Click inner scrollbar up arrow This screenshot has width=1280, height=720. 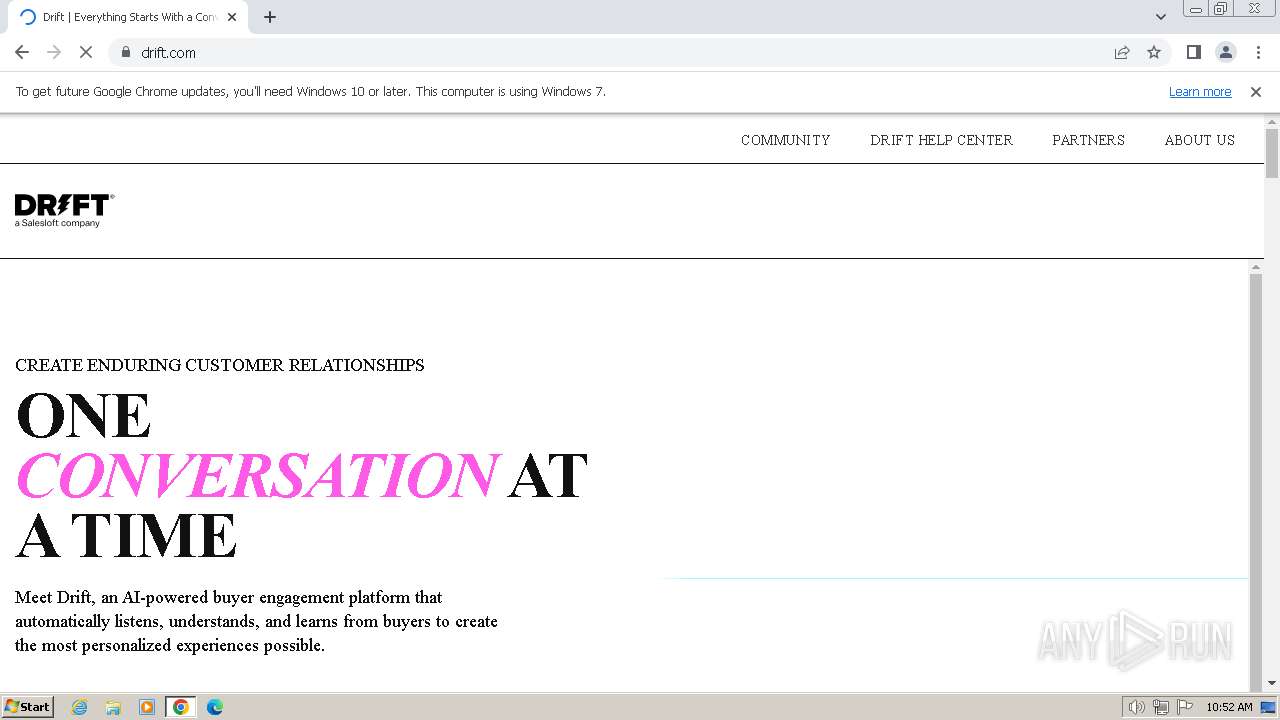tap(1256, 267)
